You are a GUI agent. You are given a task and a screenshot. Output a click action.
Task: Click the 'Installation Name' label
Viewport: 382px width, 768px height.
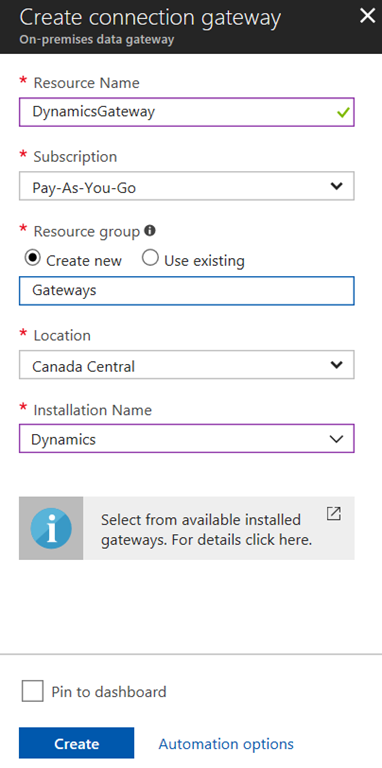[x=93, y=409]
